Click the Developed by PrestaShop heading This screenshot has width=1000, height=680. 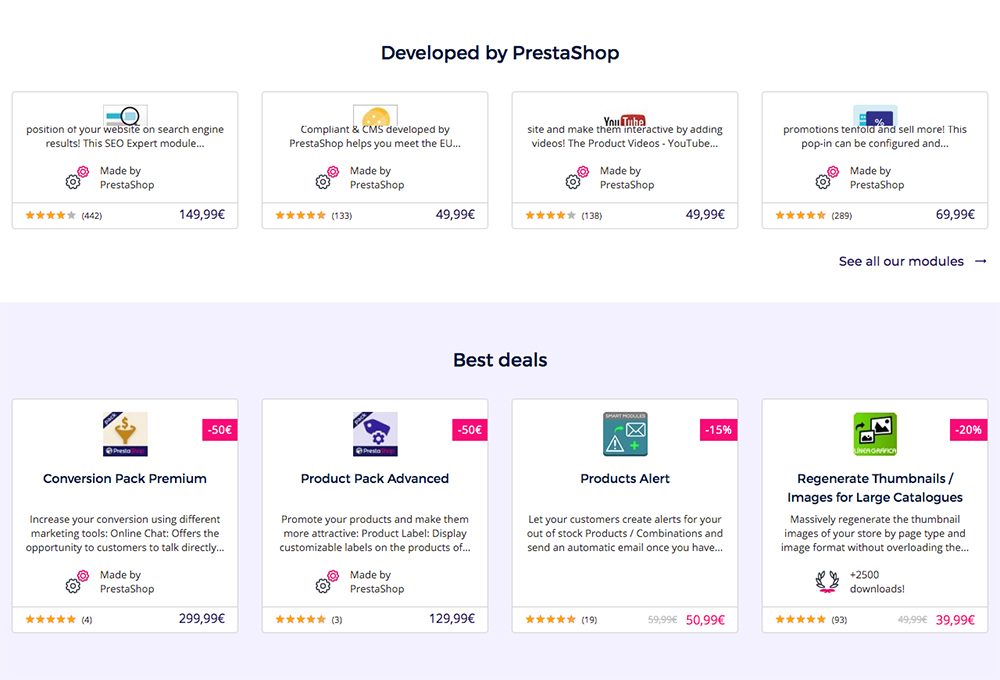(500, 53)
